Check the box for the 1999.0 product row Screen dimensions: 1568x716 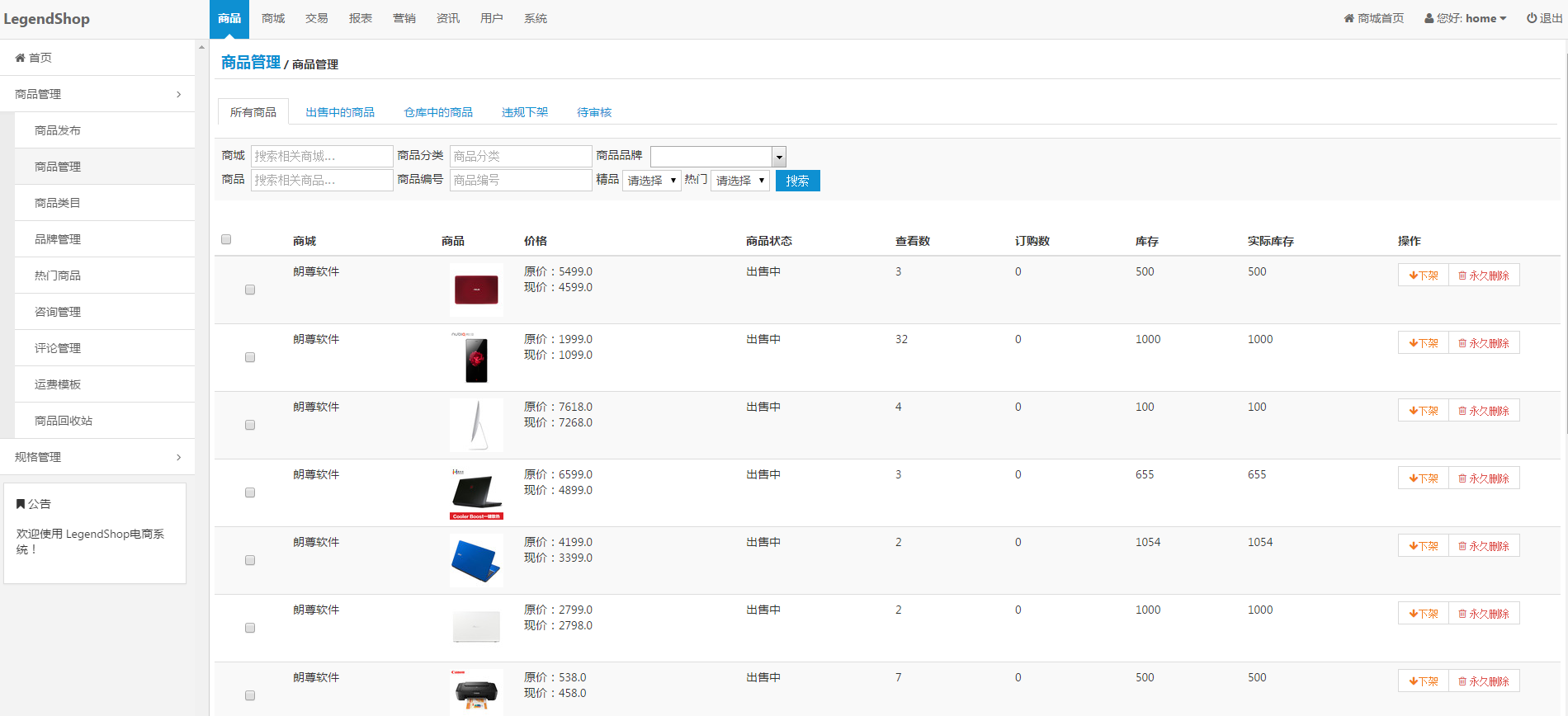point(250,357)
